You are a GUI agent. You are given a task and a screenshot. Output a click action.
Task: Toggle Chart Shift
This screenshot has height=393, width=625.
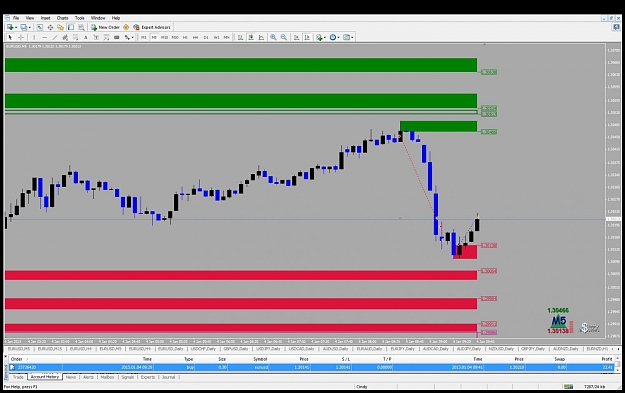[307, 37]
